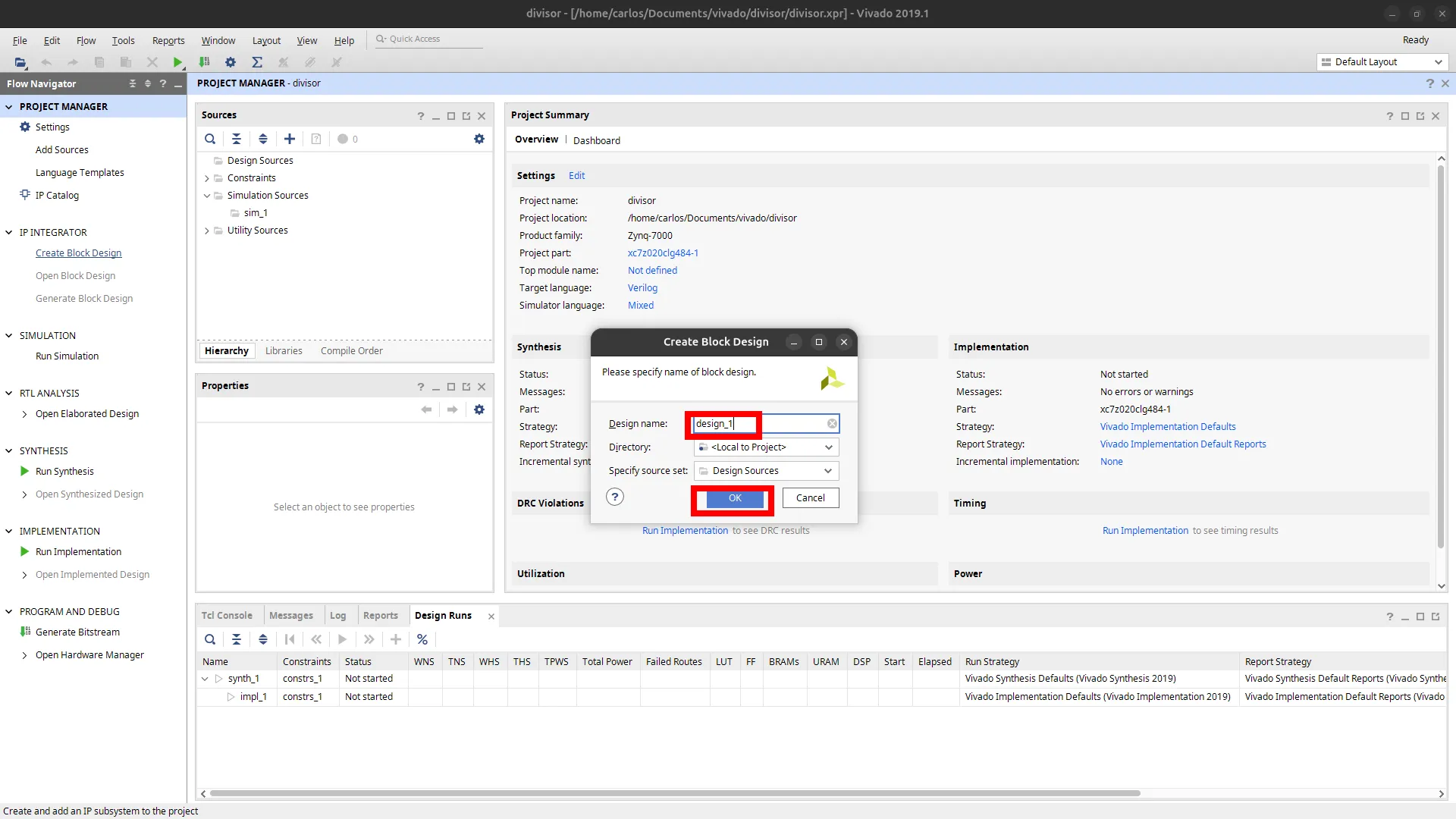Click the Edit link next to Settings
The height and width of the screenshot is (819, 1456).
click(577, 176)
